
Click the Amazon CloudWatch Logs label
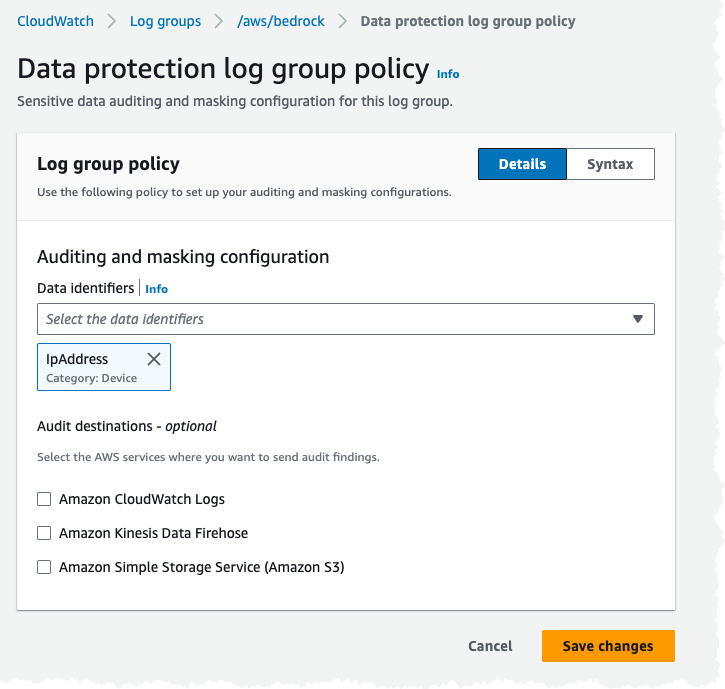coord(142,499)
